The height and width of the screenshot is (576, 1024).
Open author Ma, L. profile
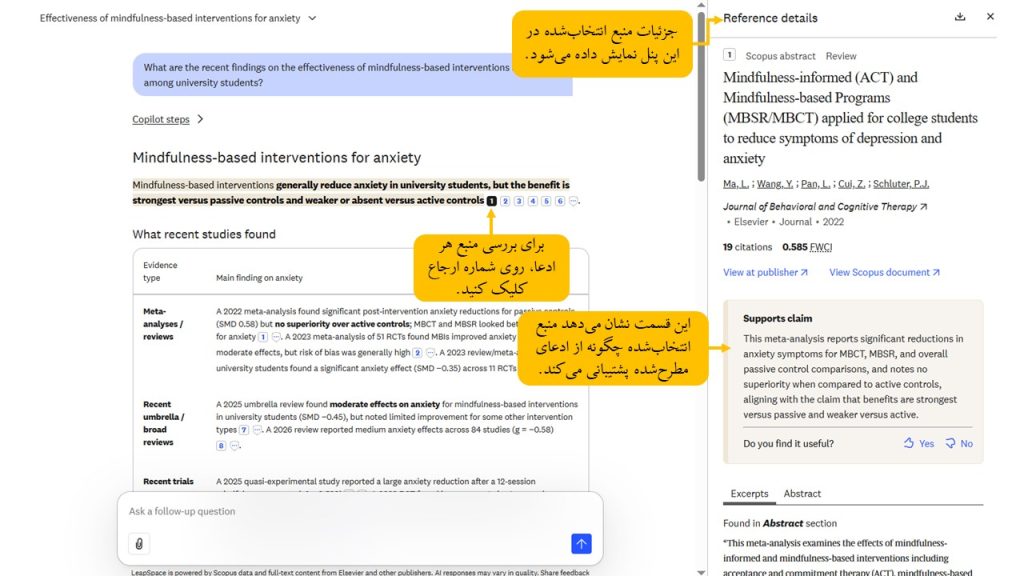click(x=735, y=184)
